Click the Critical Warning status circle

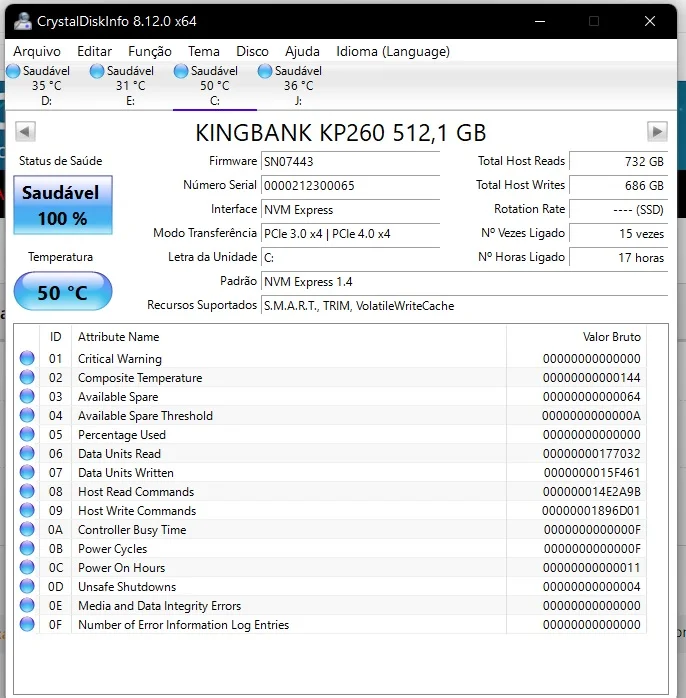[27, 358]
